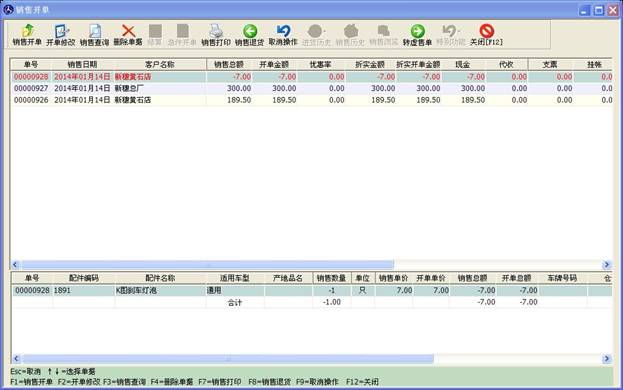Click the upper table horizontal scrollbar thumb
623x390 pixels.
click(207, 265)
